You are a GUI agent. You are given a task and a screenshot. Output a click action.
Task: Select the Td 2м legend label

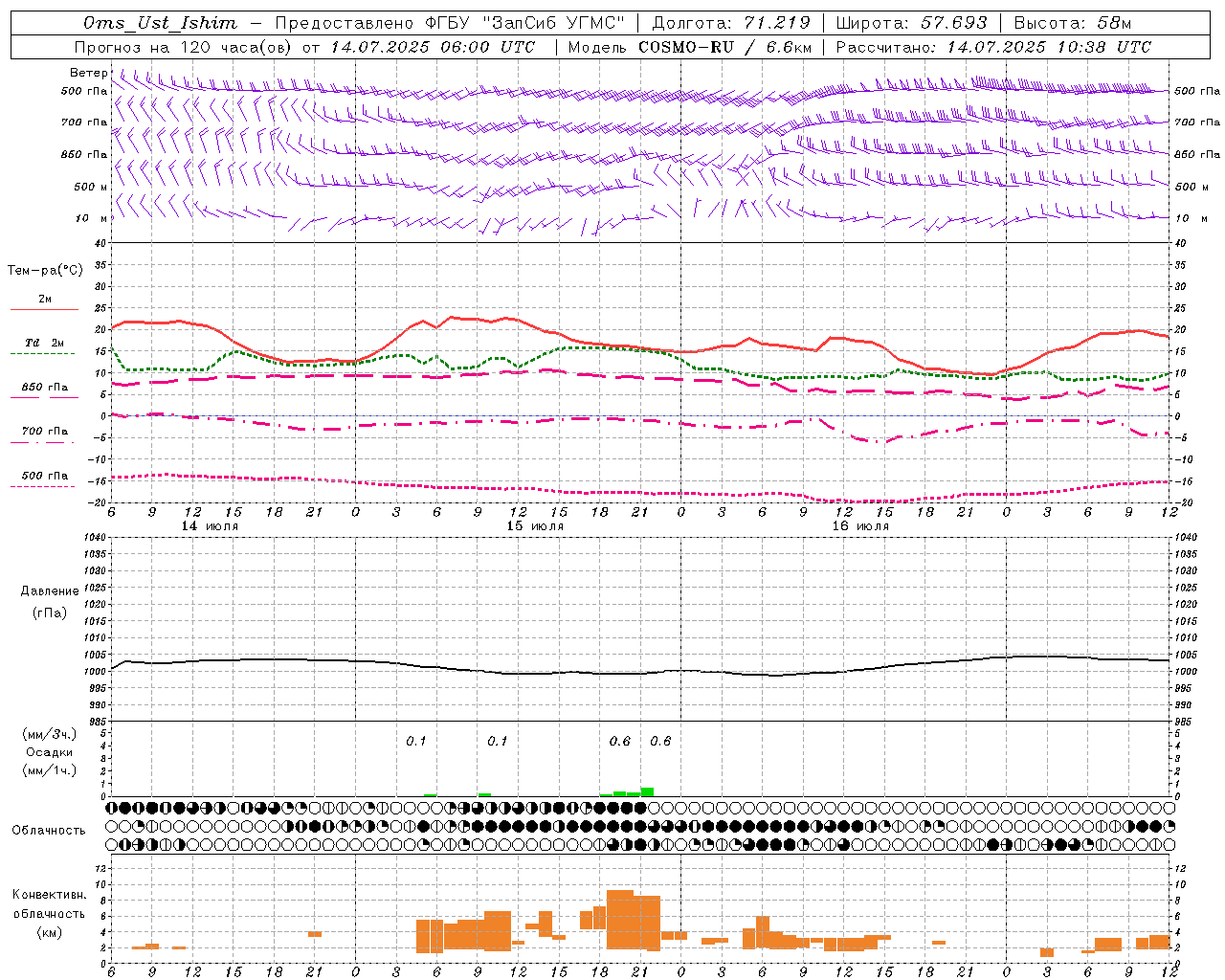[x=44, y=343]
